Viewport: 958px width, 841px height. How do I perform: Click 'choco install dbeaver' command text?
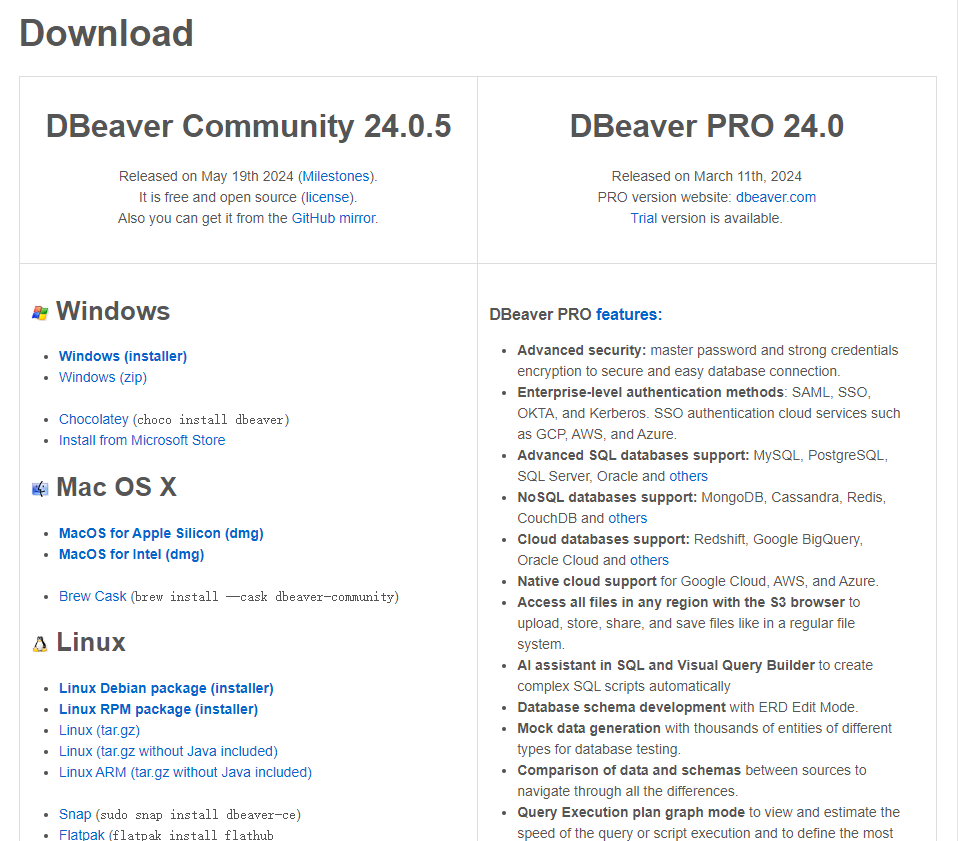click(x=211, y=420)
